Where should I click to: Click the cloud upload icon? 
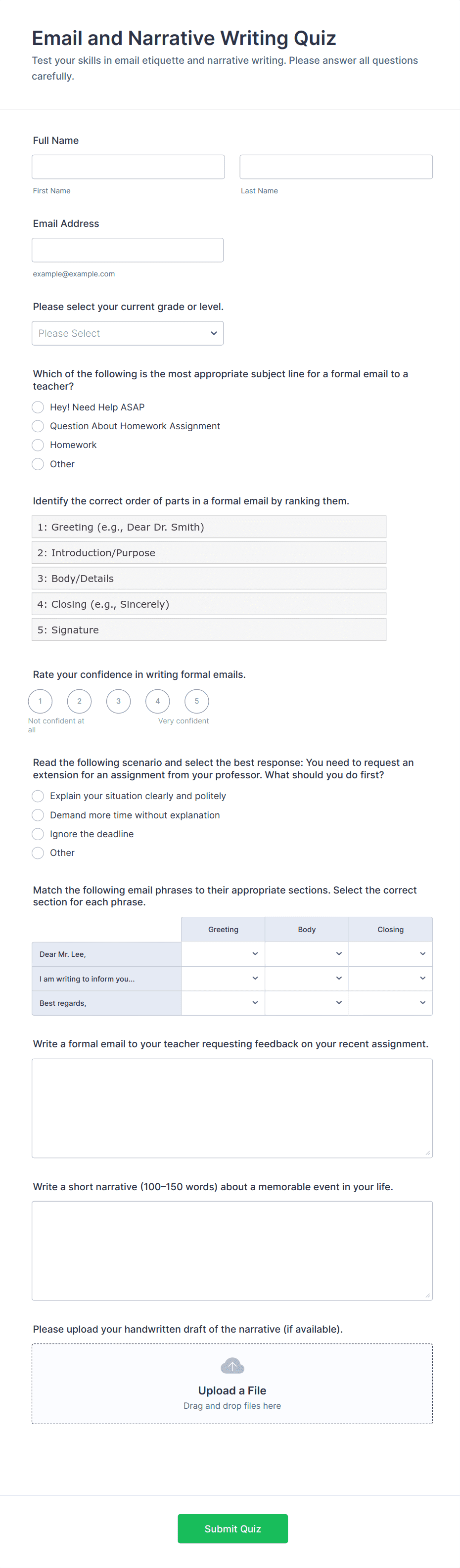(232, 1366)
